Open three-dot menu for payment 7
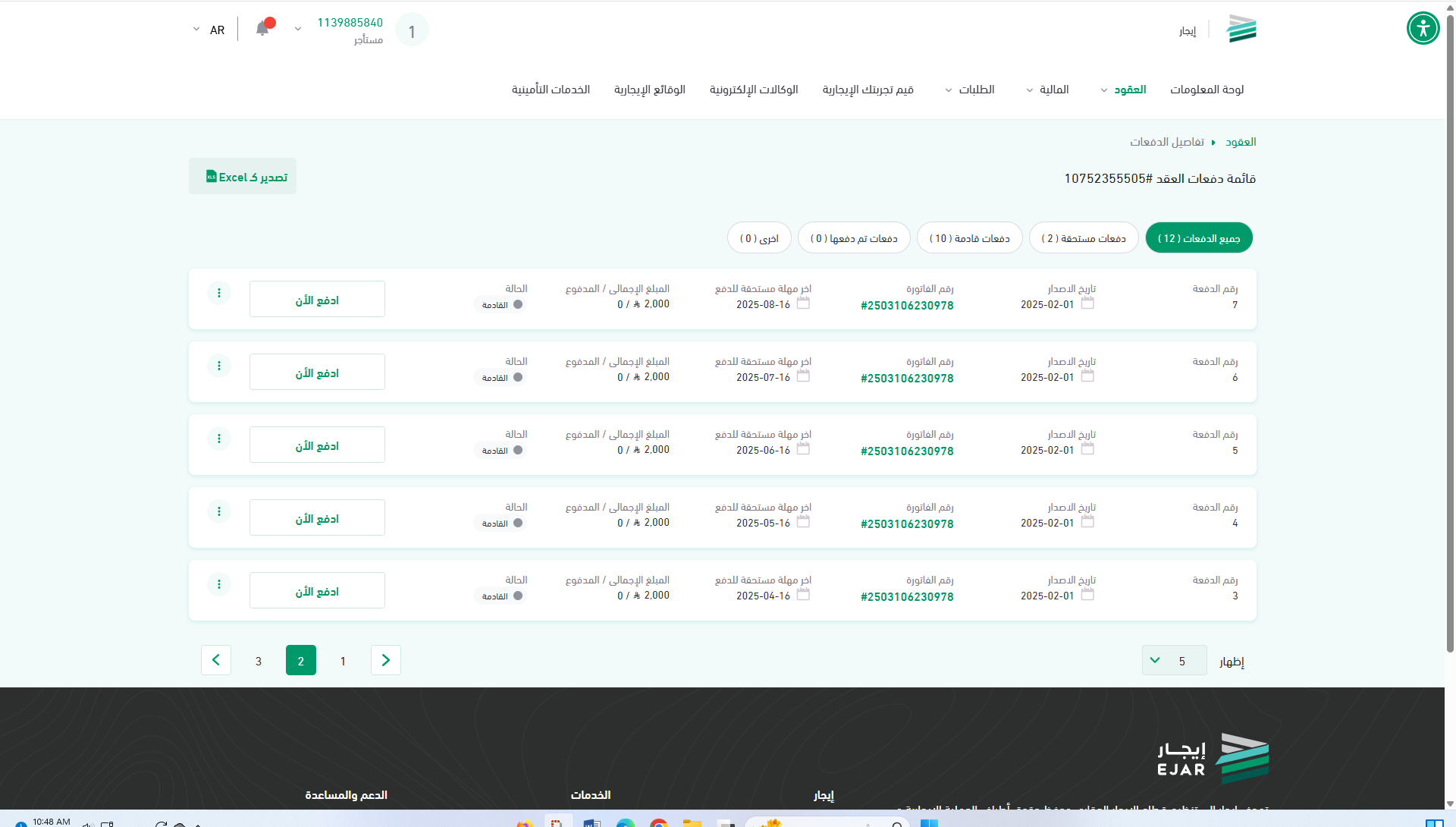The width and height of the screenshot is (1456, 827). 219,293
